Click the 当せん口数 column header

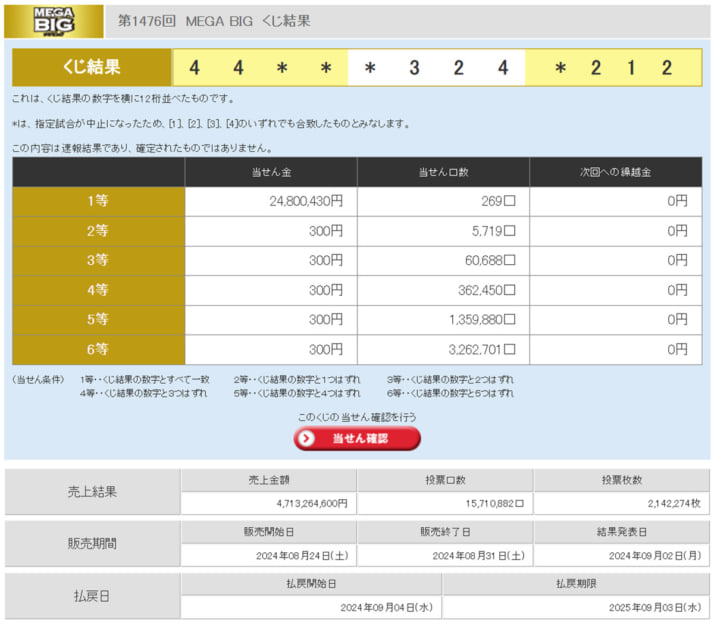444,172
